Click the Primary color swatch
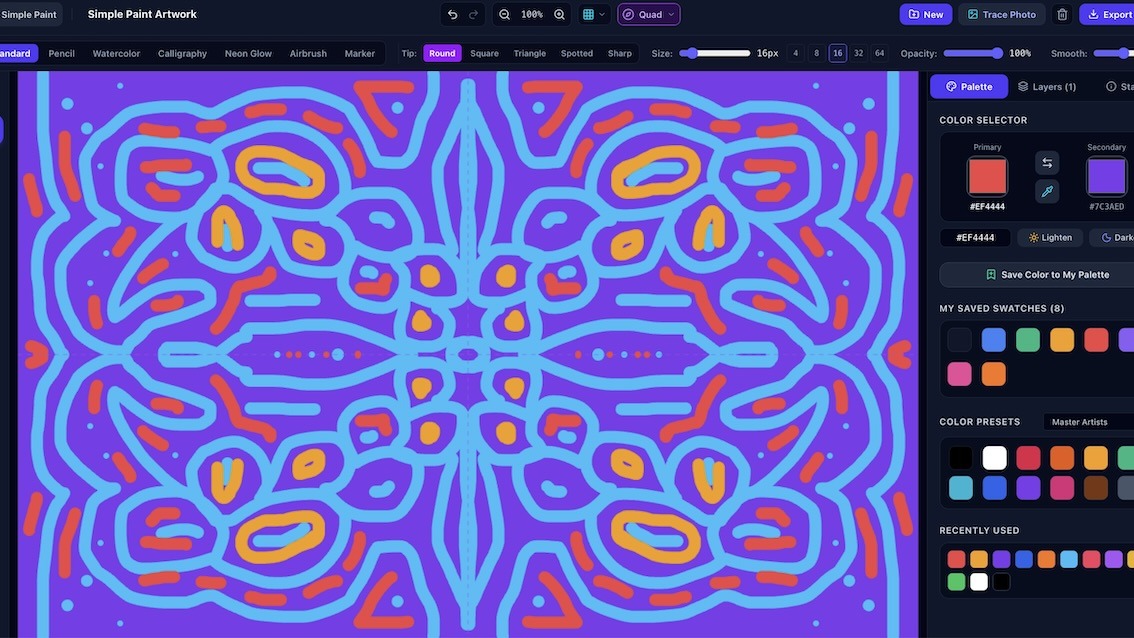Screen dimensions: 1134x638 [x=987, y=176]
